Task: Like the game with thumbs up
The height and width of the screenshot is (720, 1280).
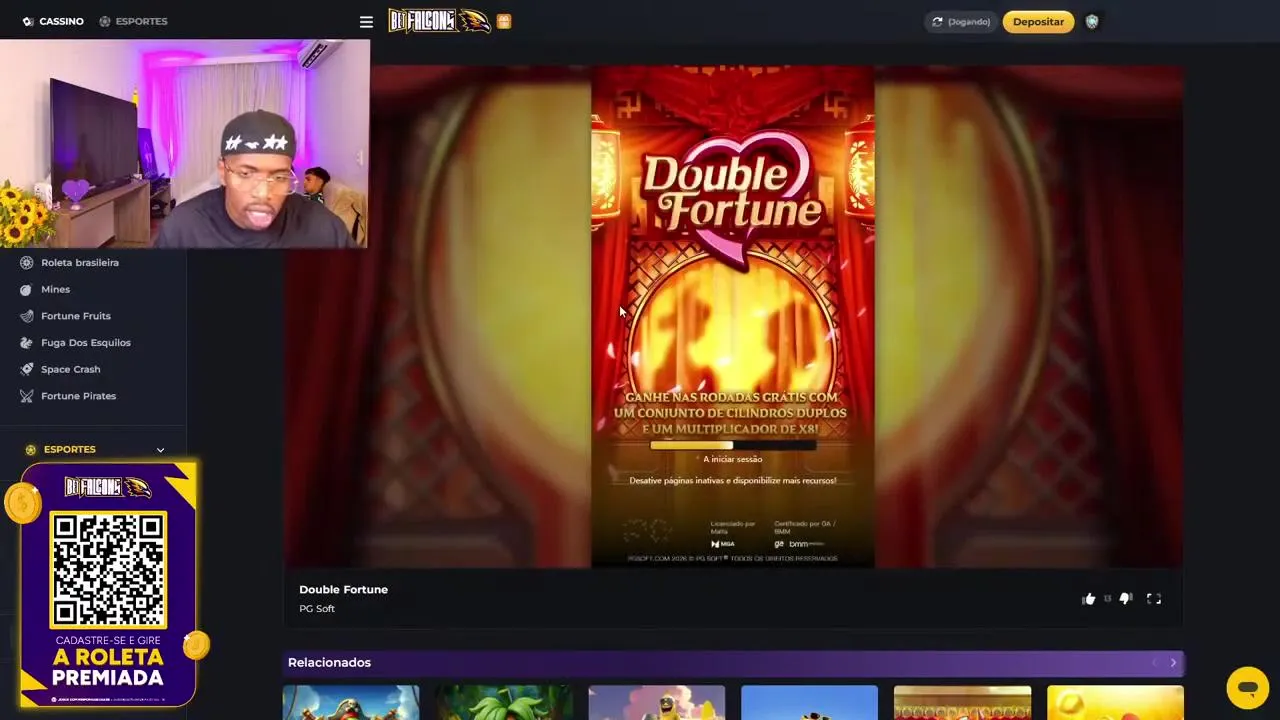Action: 1088,599
